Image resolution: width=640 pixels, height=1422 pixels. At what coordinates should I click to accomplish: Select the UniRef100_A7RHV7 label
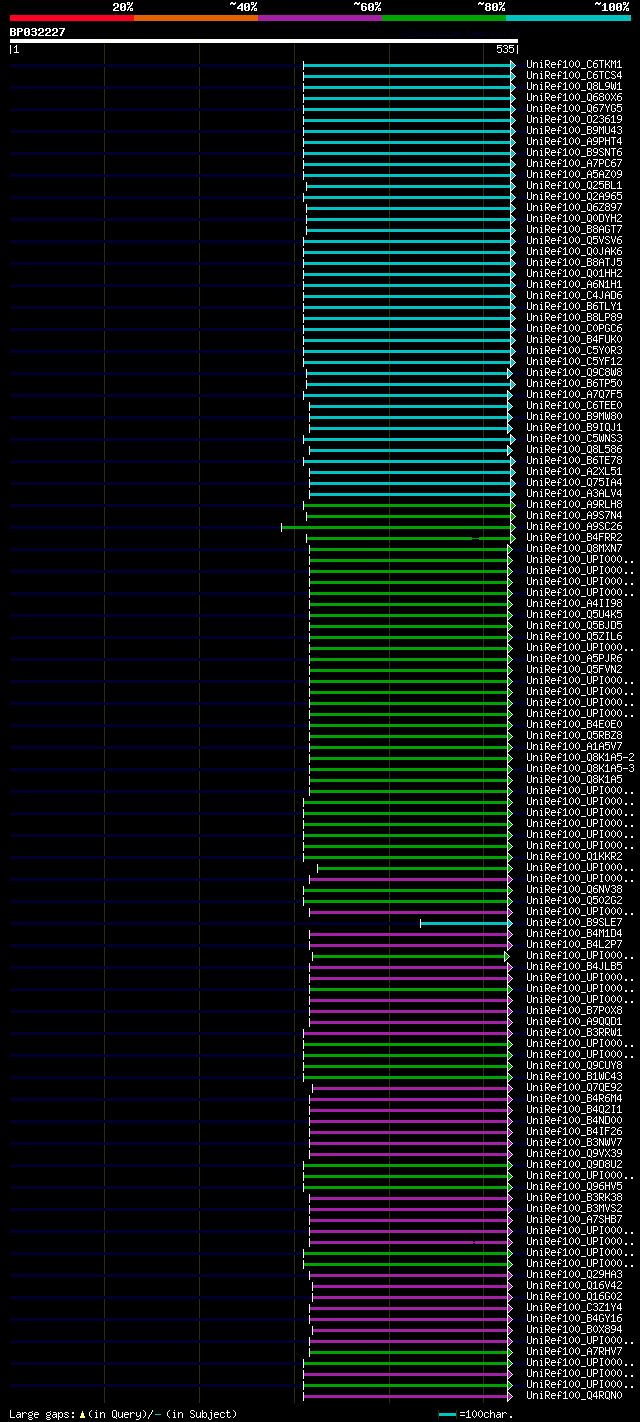click(574, 1351)
